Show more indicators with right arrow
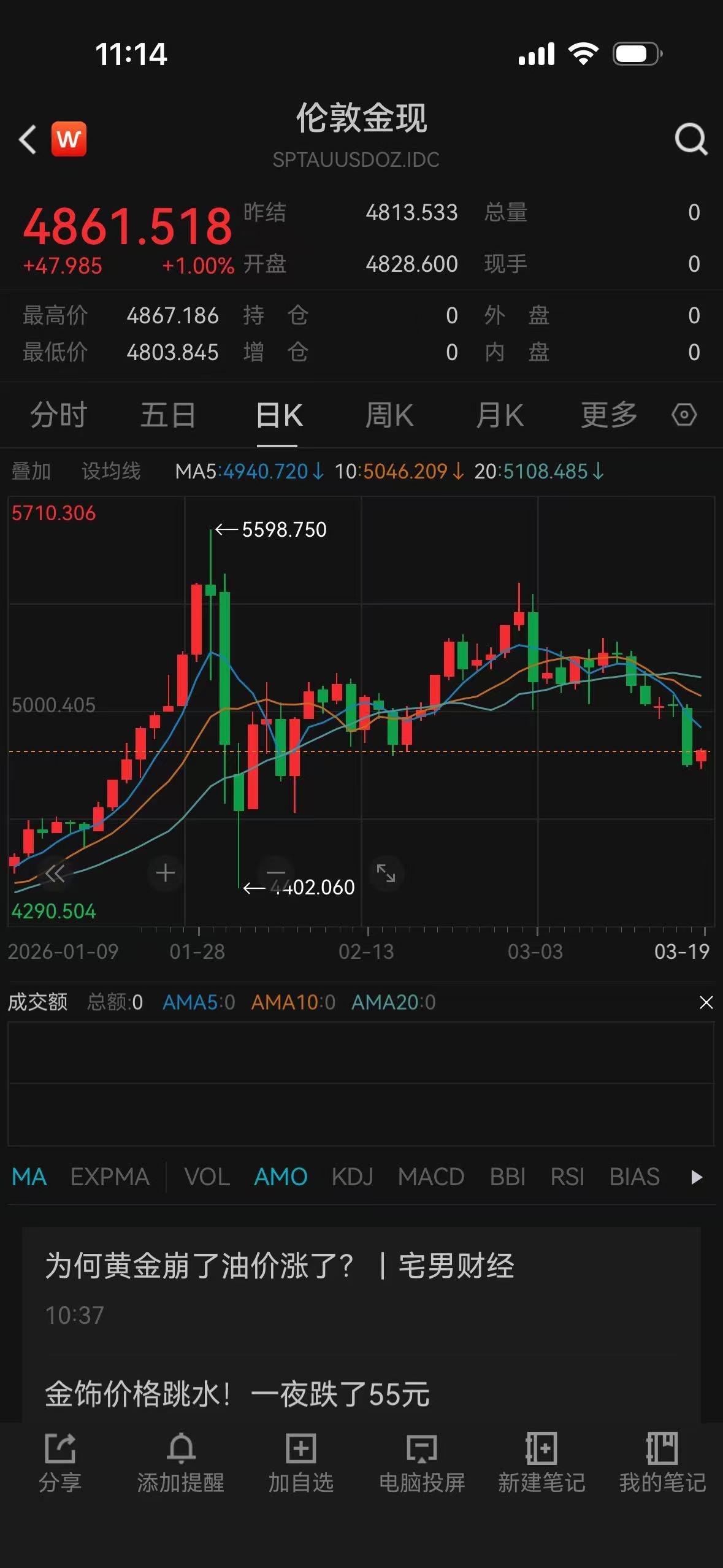 pos(696,1177)
